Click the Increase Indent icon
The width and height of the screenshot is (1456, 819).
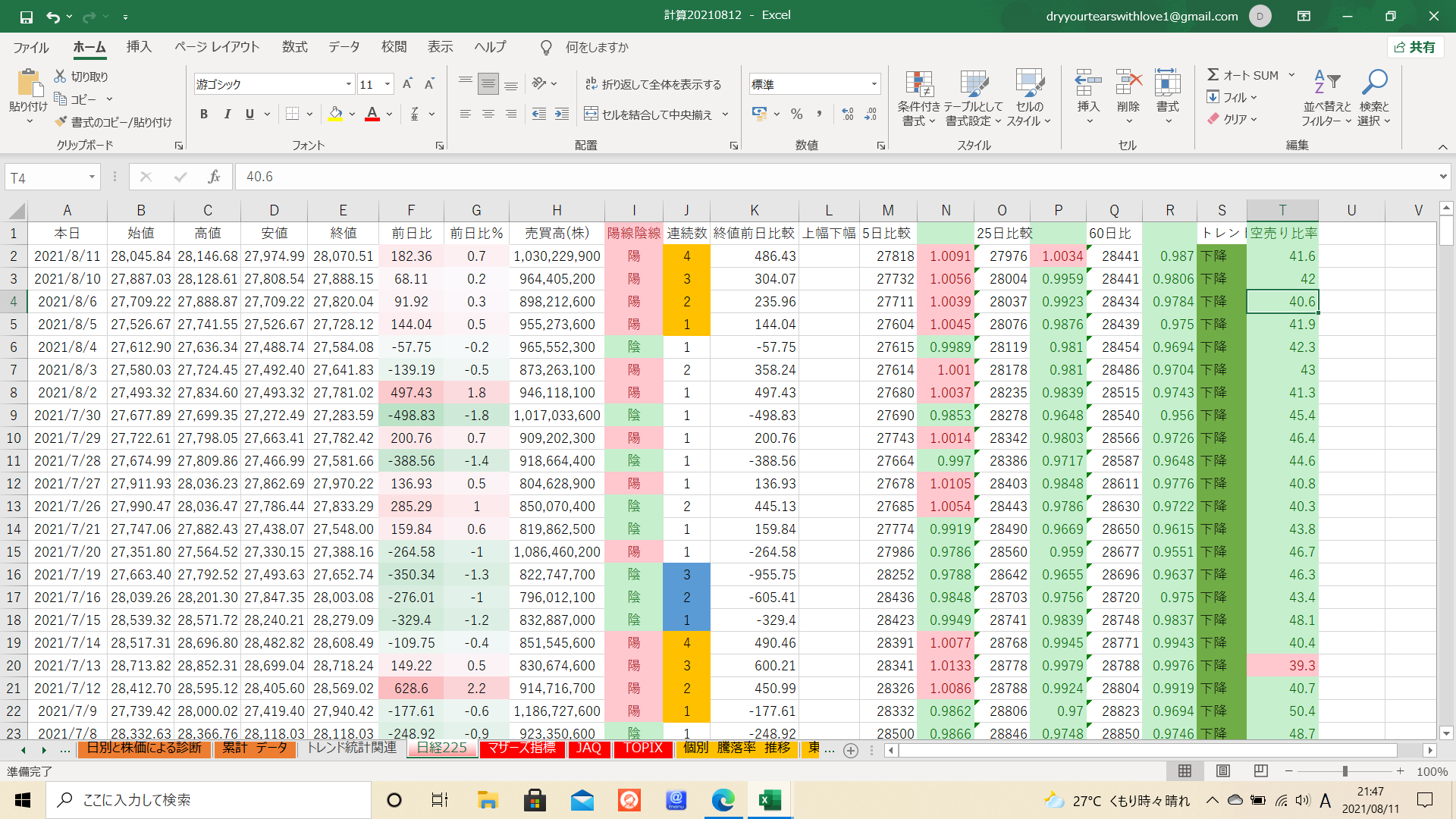tap(561, 115)
